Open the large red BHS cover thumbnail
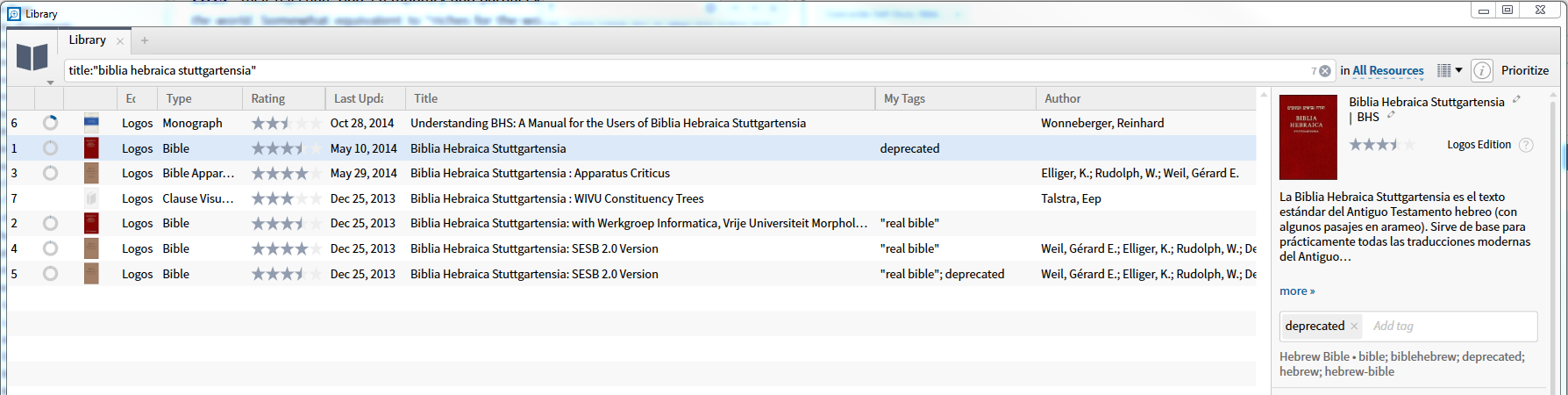 1308,137
